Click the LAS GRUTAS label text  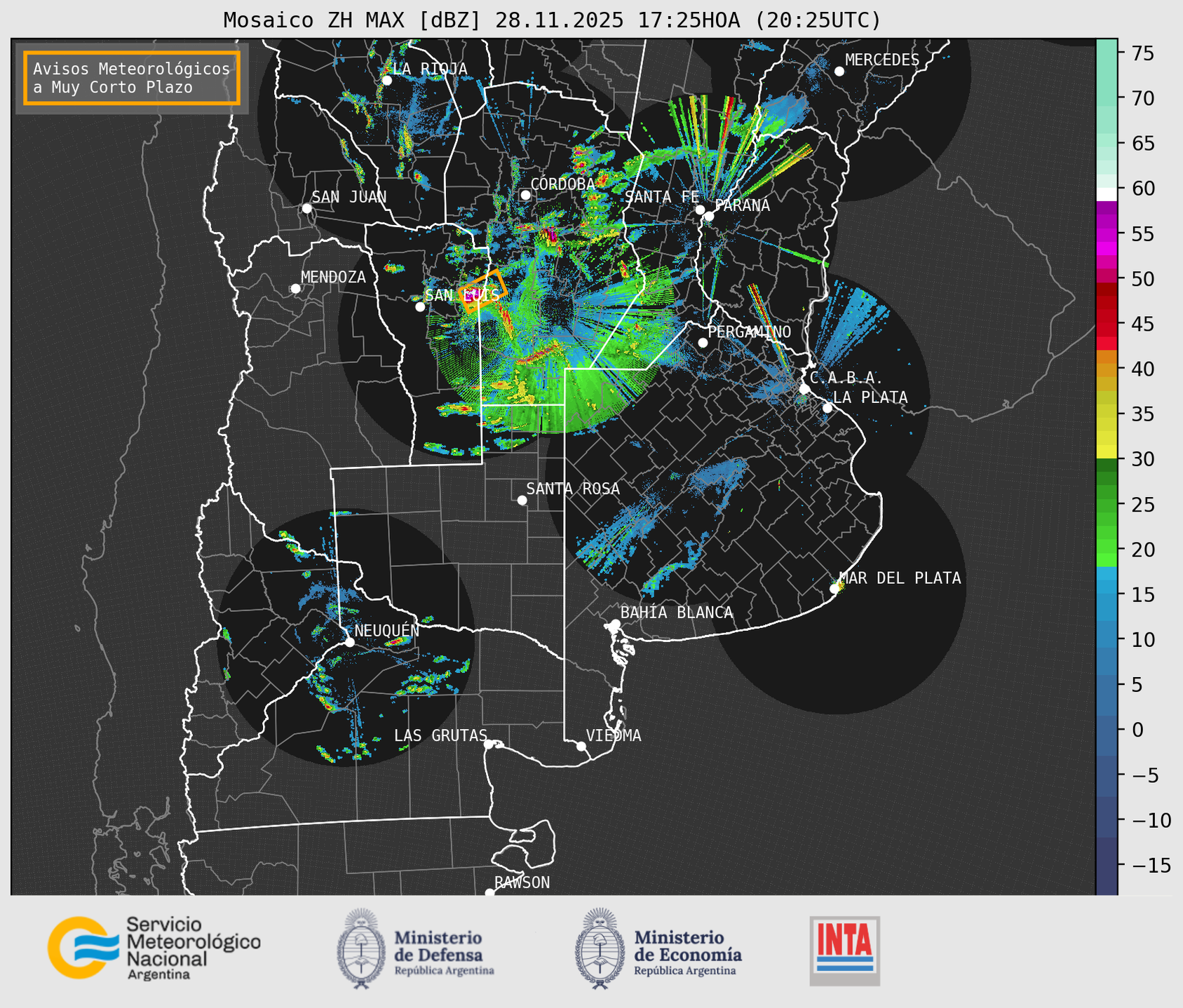pyautogui.click(x=440, y=735)
